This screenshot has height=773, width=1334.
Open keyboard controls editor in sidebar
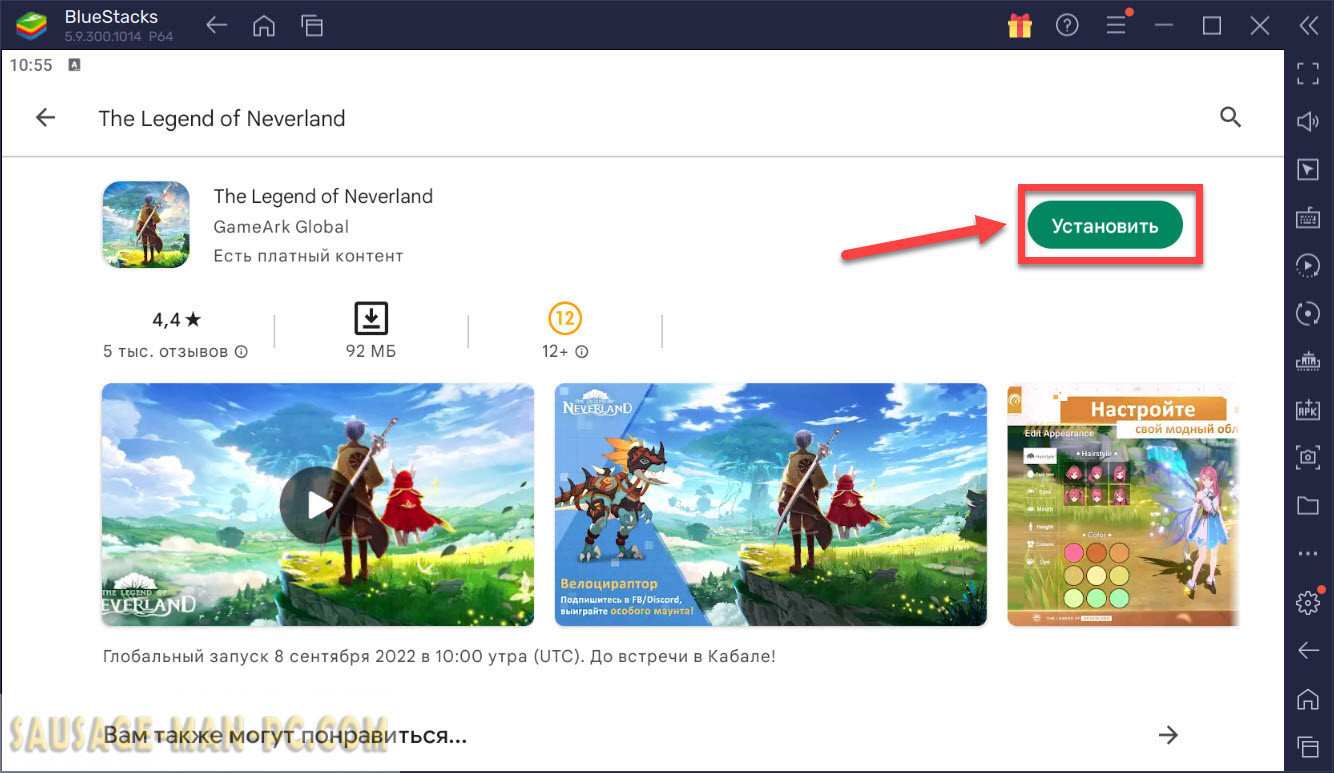pyautogui.click(x=1308, y=217)
